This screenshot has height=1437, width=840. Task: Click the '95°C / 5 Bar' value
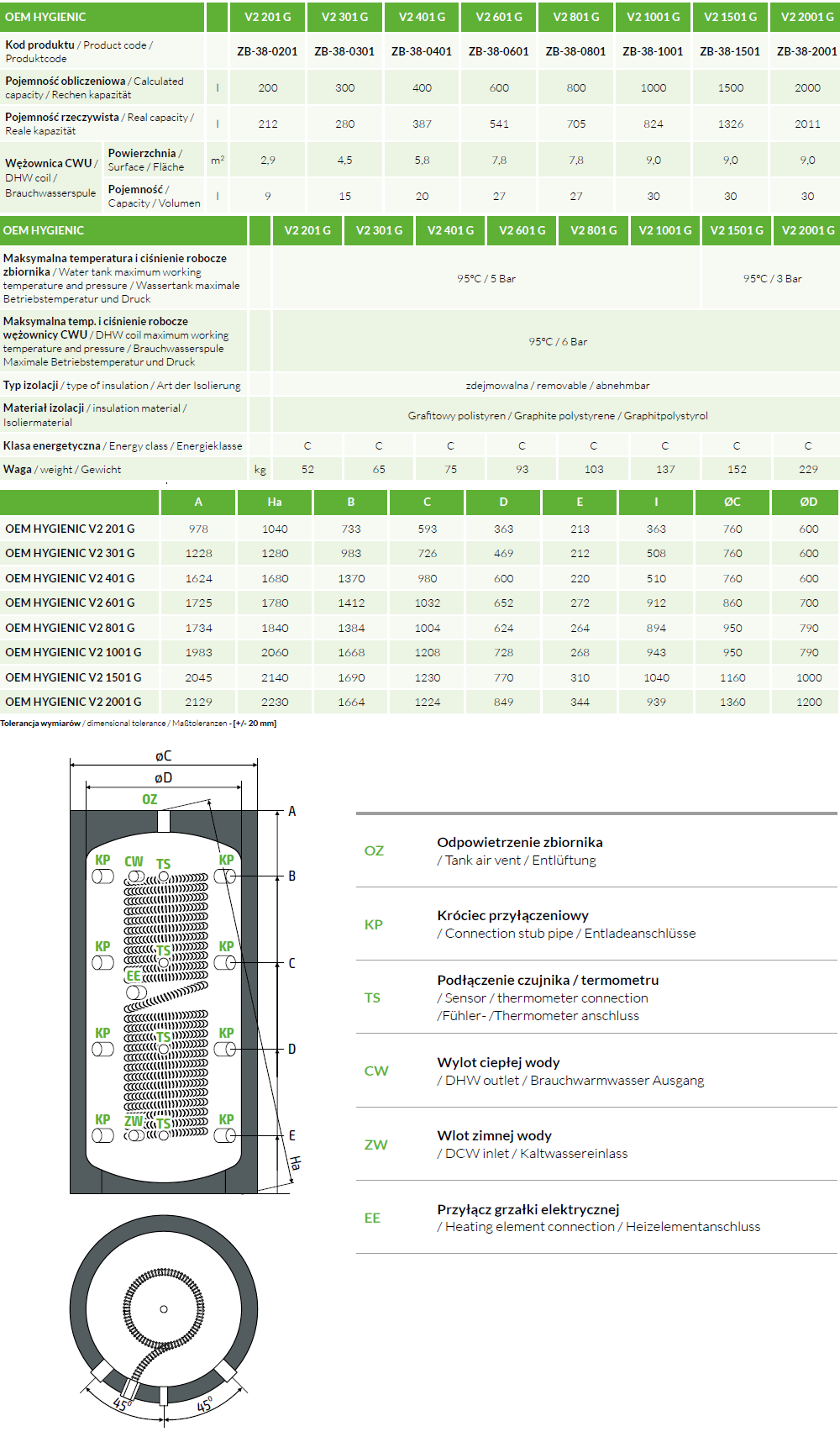[x=486, y=279]
